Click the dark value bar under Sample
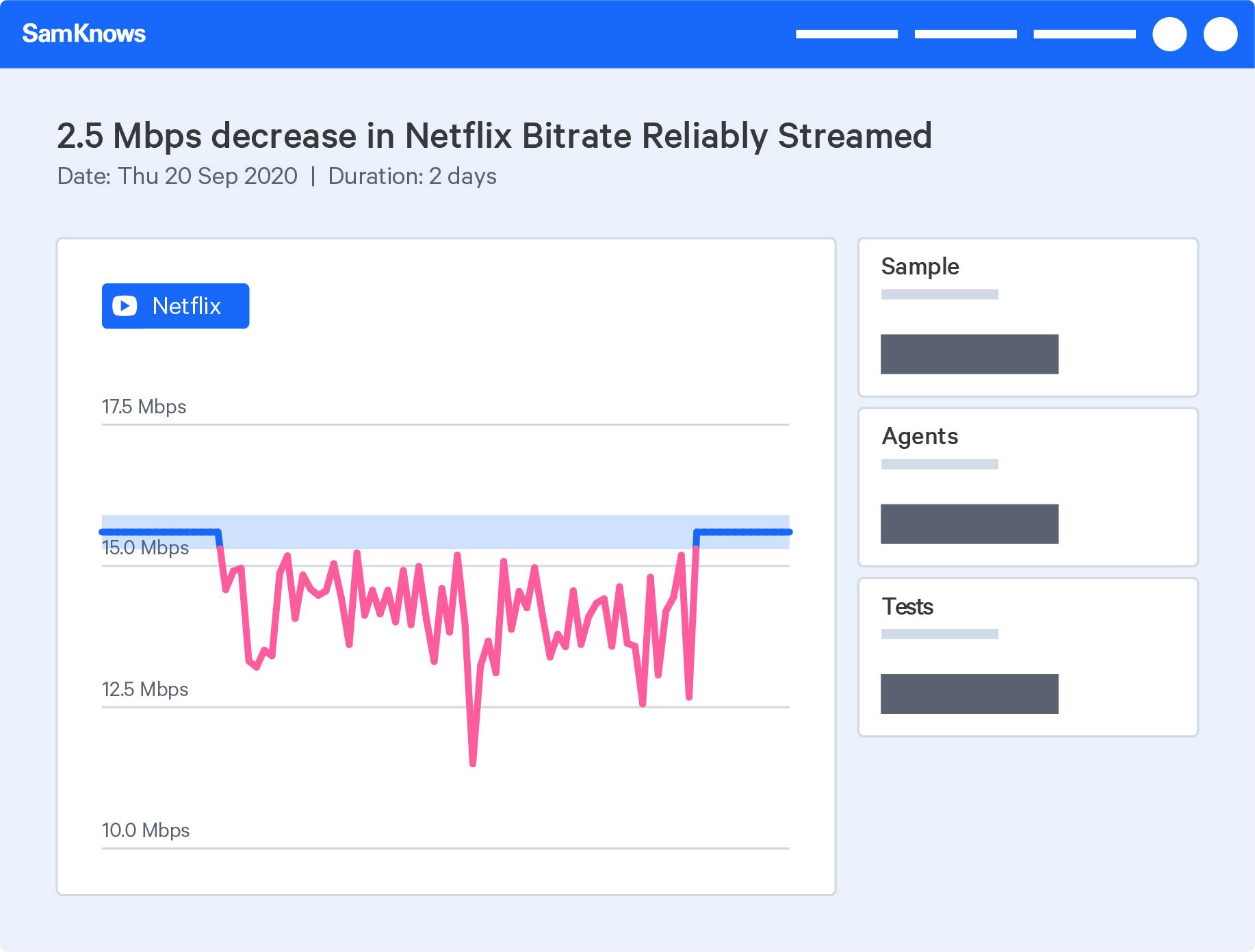 (x=969, y=354)
